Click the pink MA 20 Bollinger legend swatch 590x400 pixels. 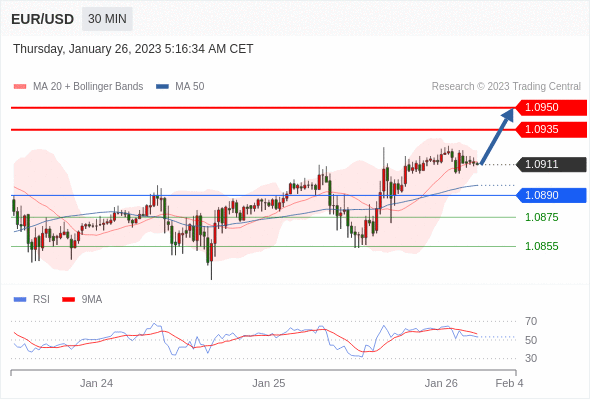(x=20, y=87)
